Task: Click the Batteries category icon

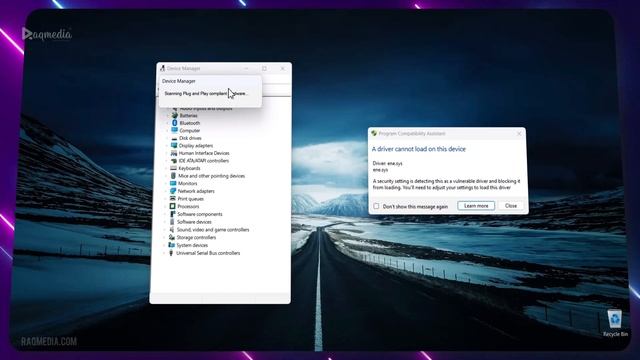Action: [175, 116]
